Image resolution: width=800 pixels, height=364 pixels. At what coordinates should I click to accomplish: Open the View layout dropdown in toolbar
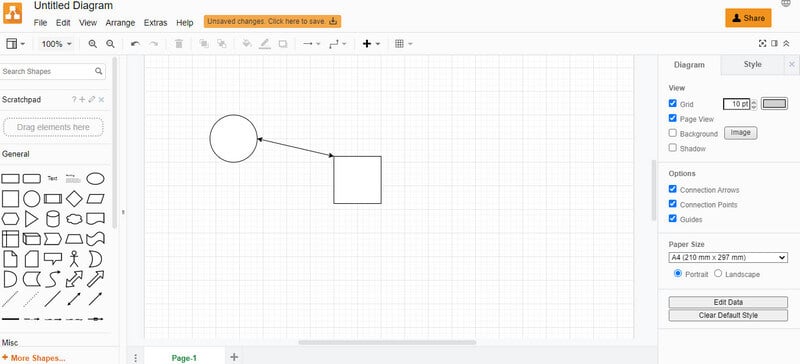coord(15,44)
